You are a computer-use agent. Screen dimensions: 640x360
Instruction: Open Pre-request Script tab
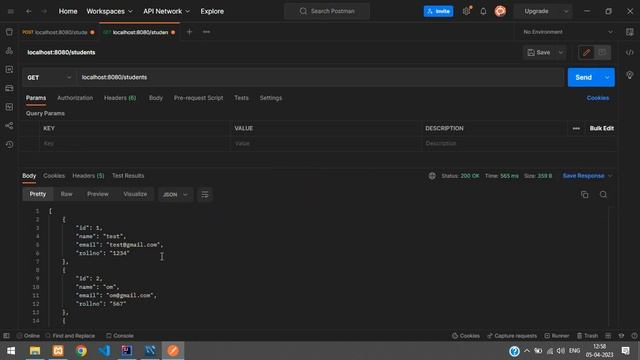point(198,98)
